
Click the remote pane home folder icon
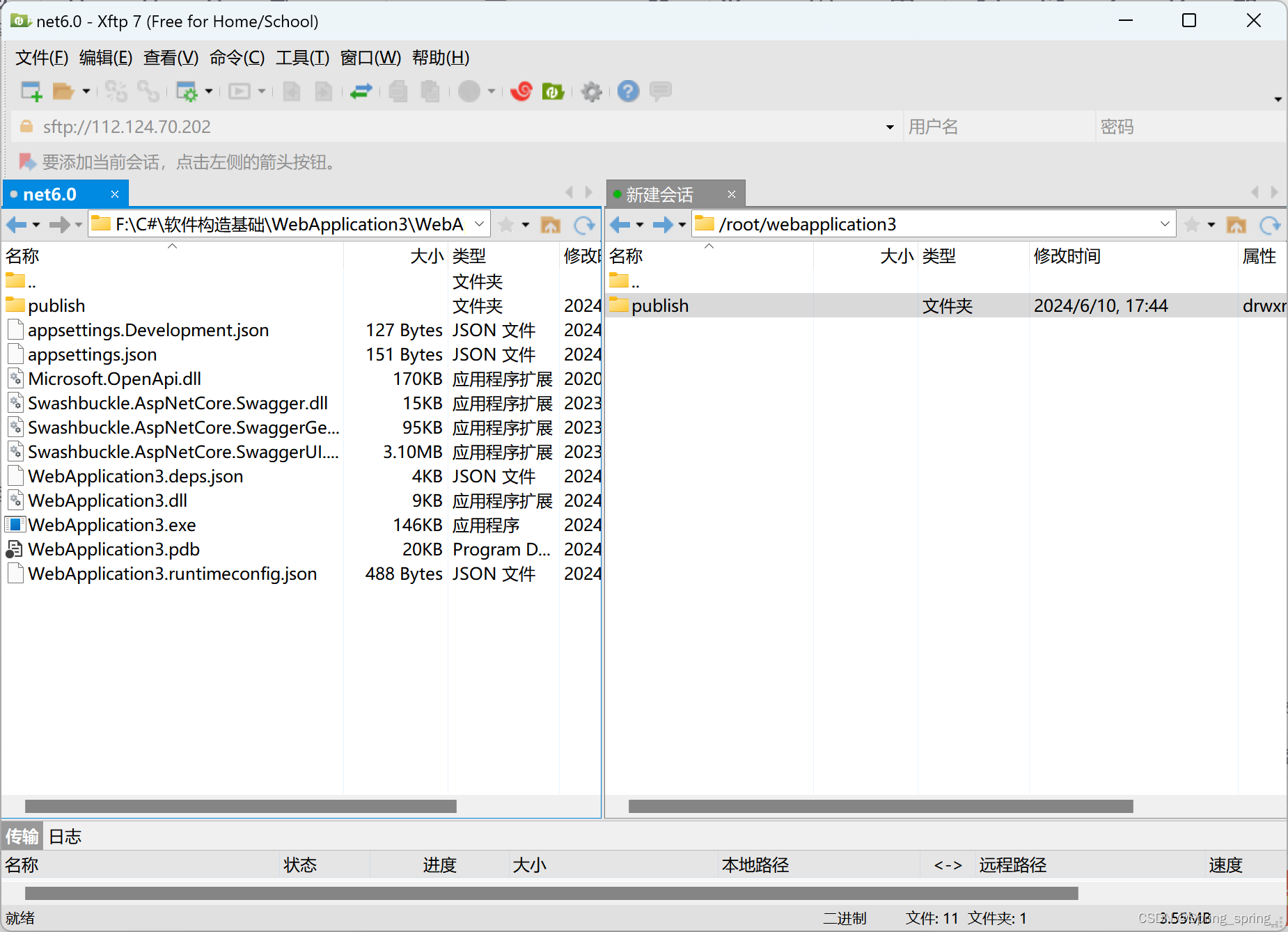tap(1236, 224)
